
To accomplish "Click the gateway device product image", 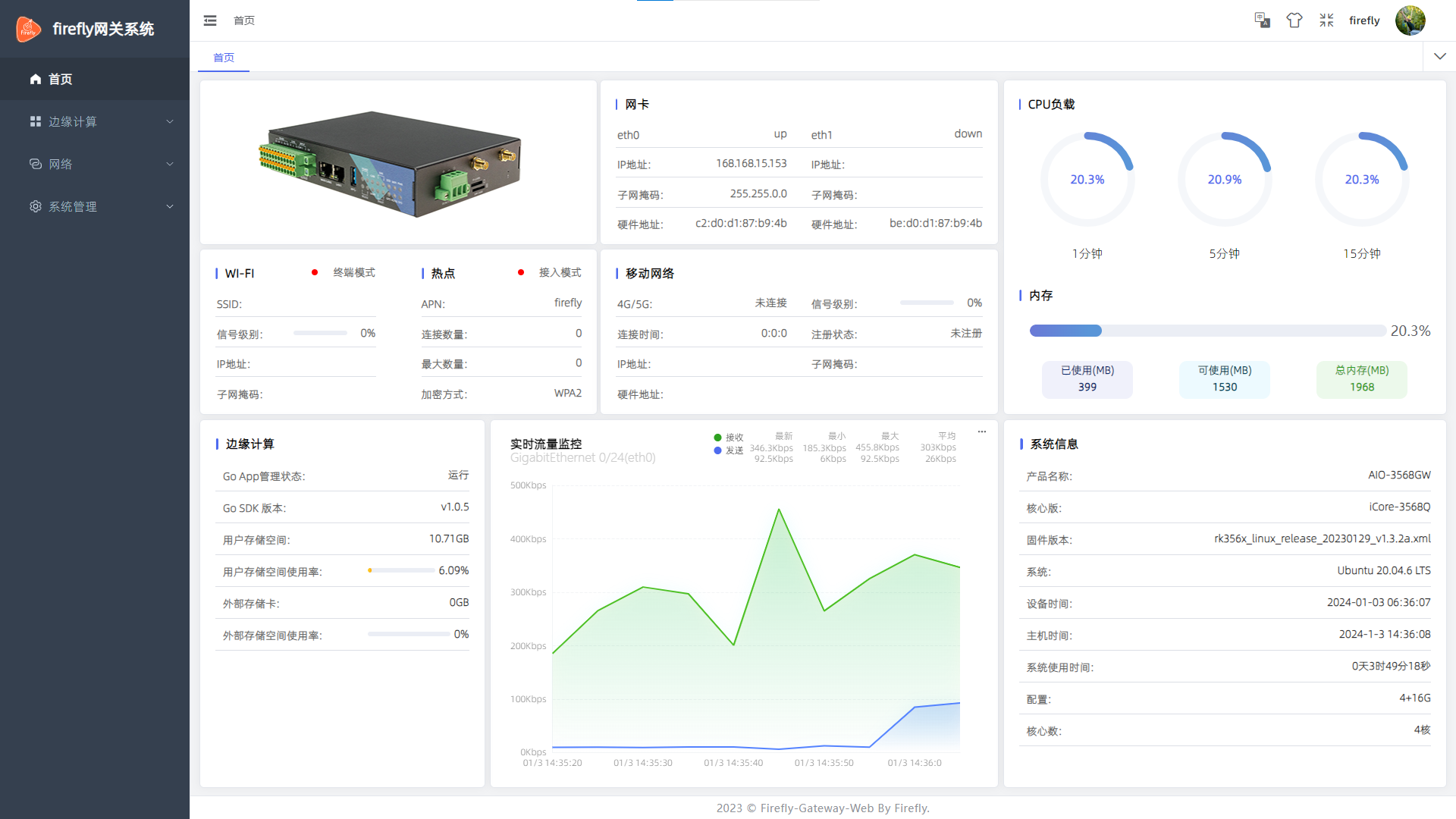I will pyautogui.click(x=391, y=163).
